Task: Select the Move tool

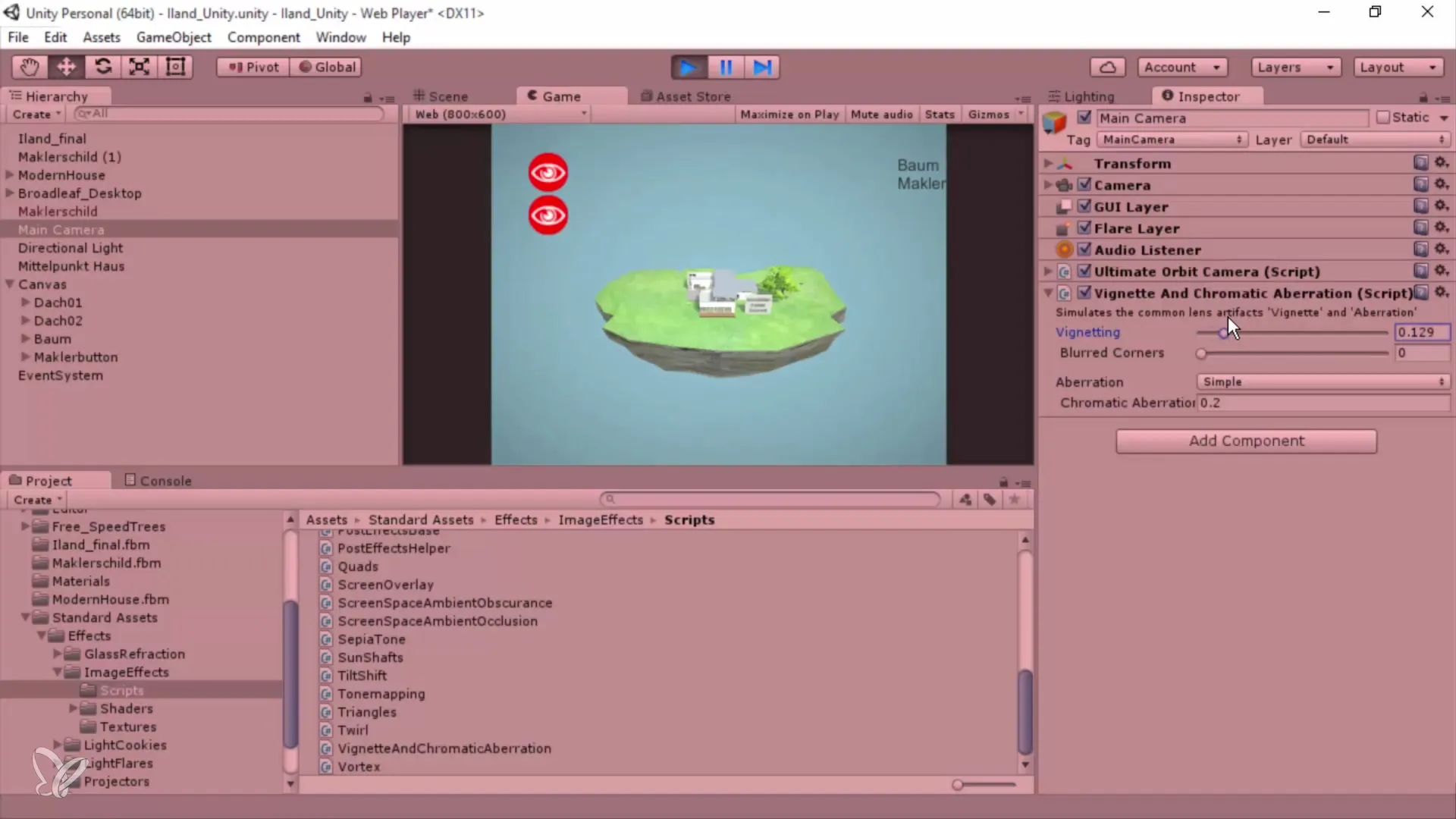Action: (x=66, y=67)
